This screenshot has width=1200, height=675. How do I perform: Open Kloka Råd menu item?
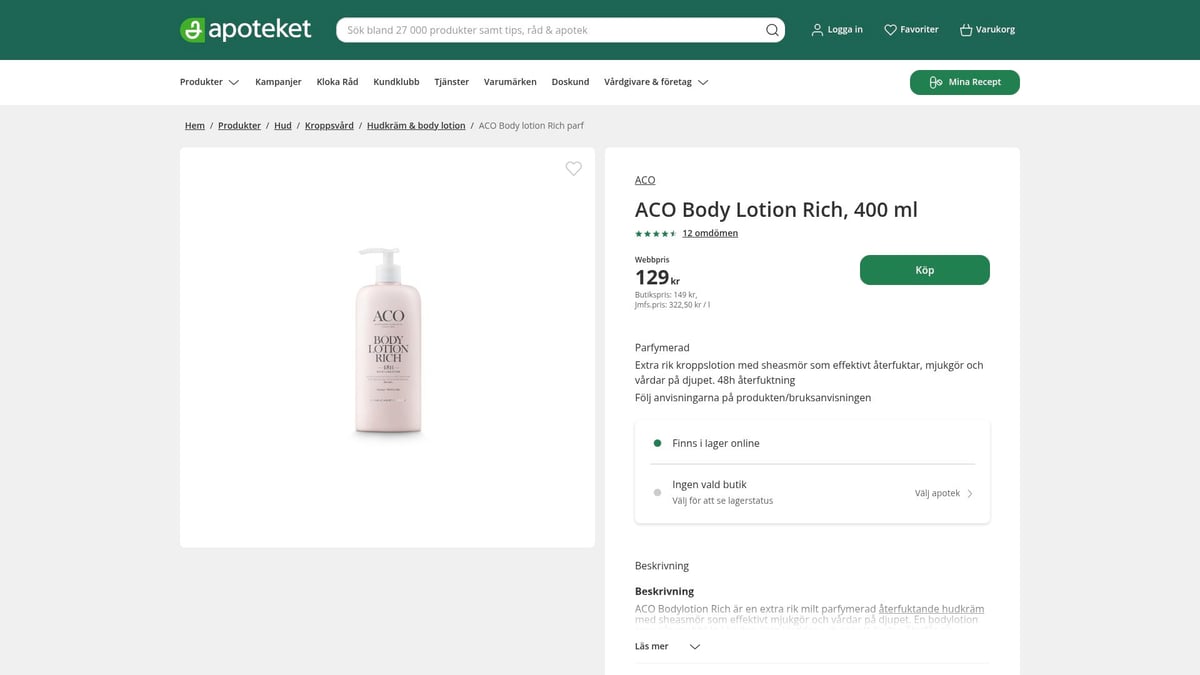click(337, 82)
